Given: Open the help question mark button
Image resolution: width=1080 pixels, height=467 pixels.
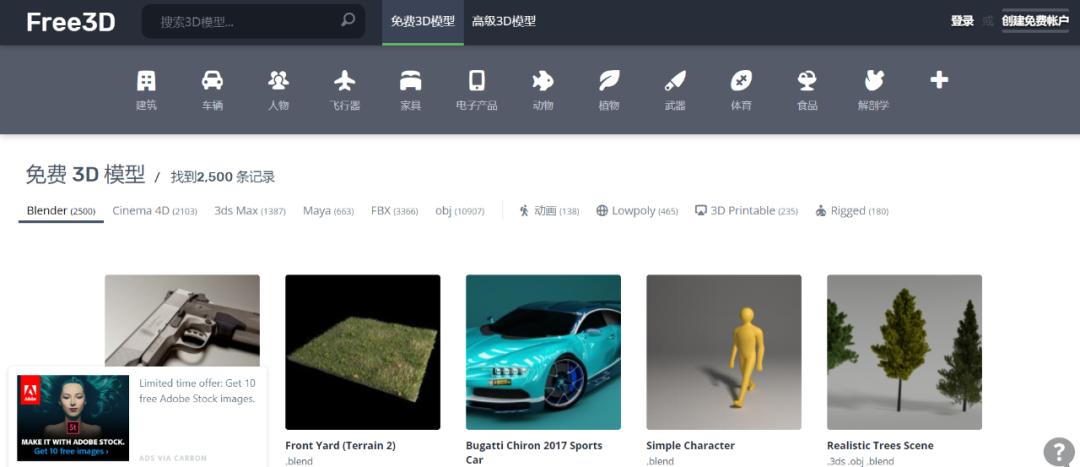Looking at the screenshot, I should coord(1058,451).
